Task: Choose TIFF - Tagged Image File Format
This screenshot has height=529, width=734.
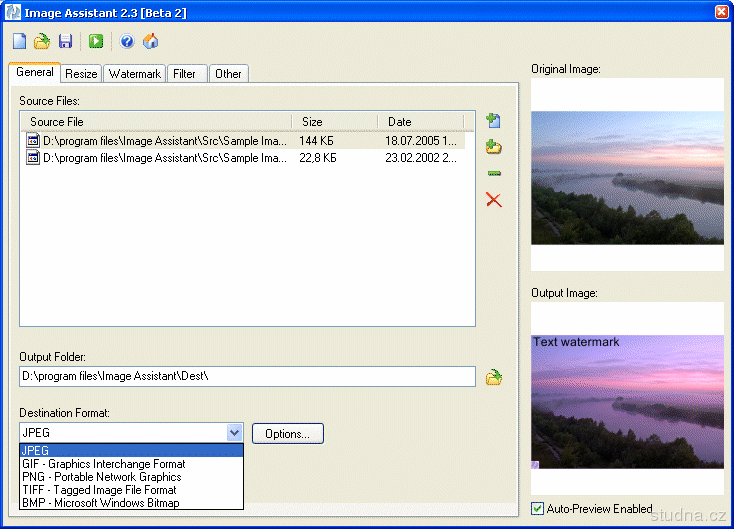Action: (x=132, y=490)
